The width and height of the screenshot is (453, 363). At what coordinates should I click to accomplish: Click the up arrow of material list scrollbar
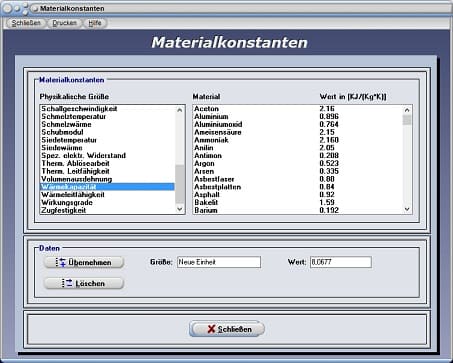tap(407, 110)
